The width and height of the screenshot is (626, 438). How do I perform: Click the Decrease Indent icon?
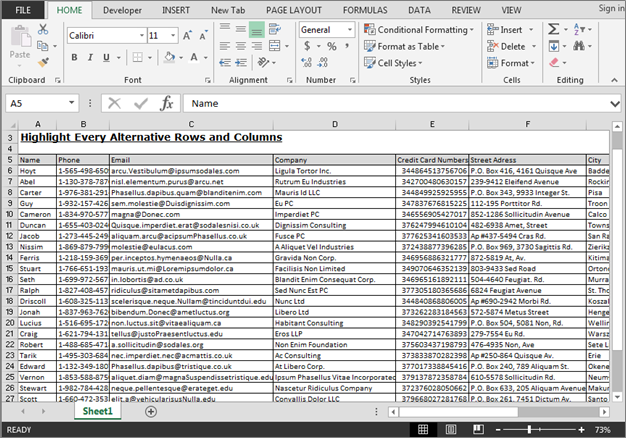(225, 62)
